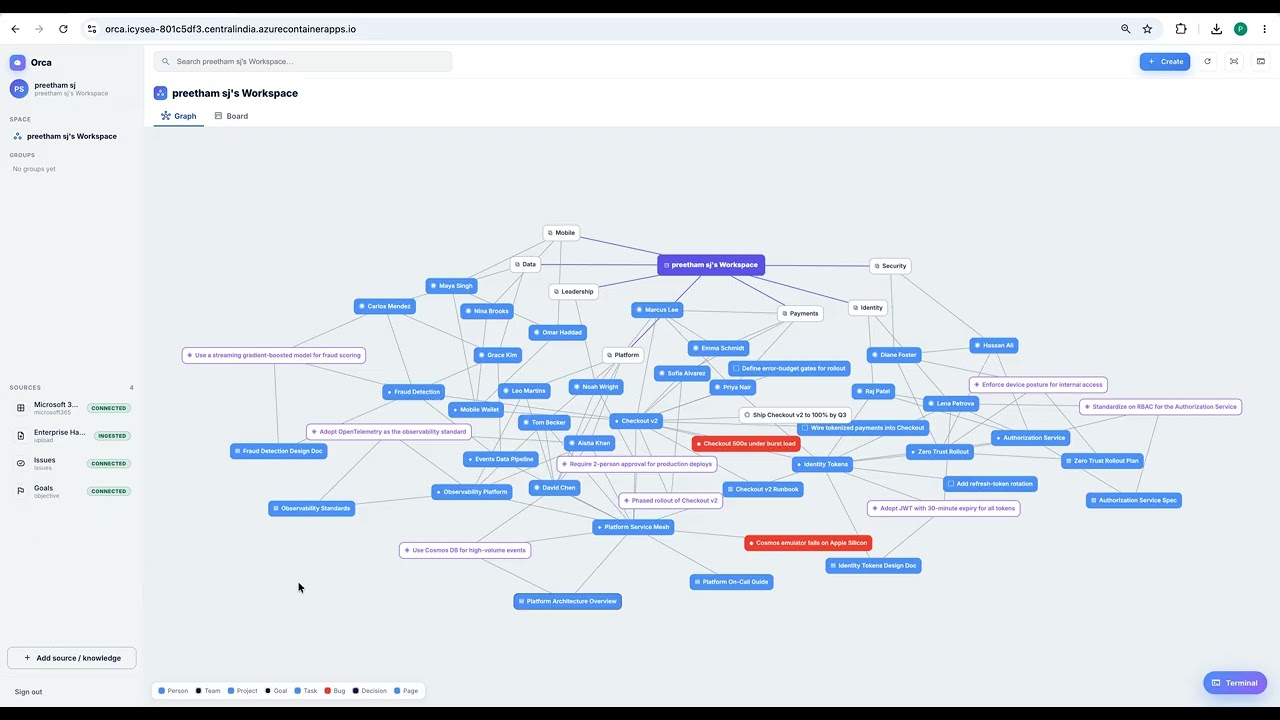Open the Chrome three-dot menu
This screenshot has height=720, width=1280.
coord(1264,29)
